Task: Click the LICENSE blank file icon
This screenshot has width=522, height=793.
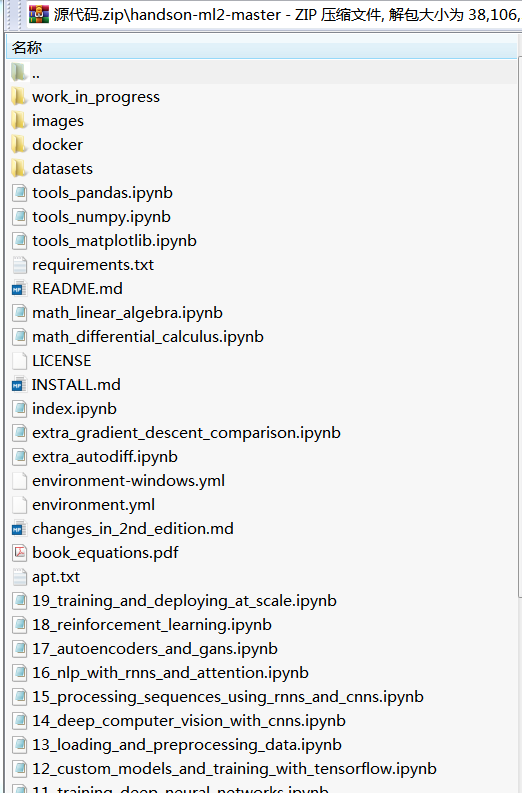Action: click(19, 361)
